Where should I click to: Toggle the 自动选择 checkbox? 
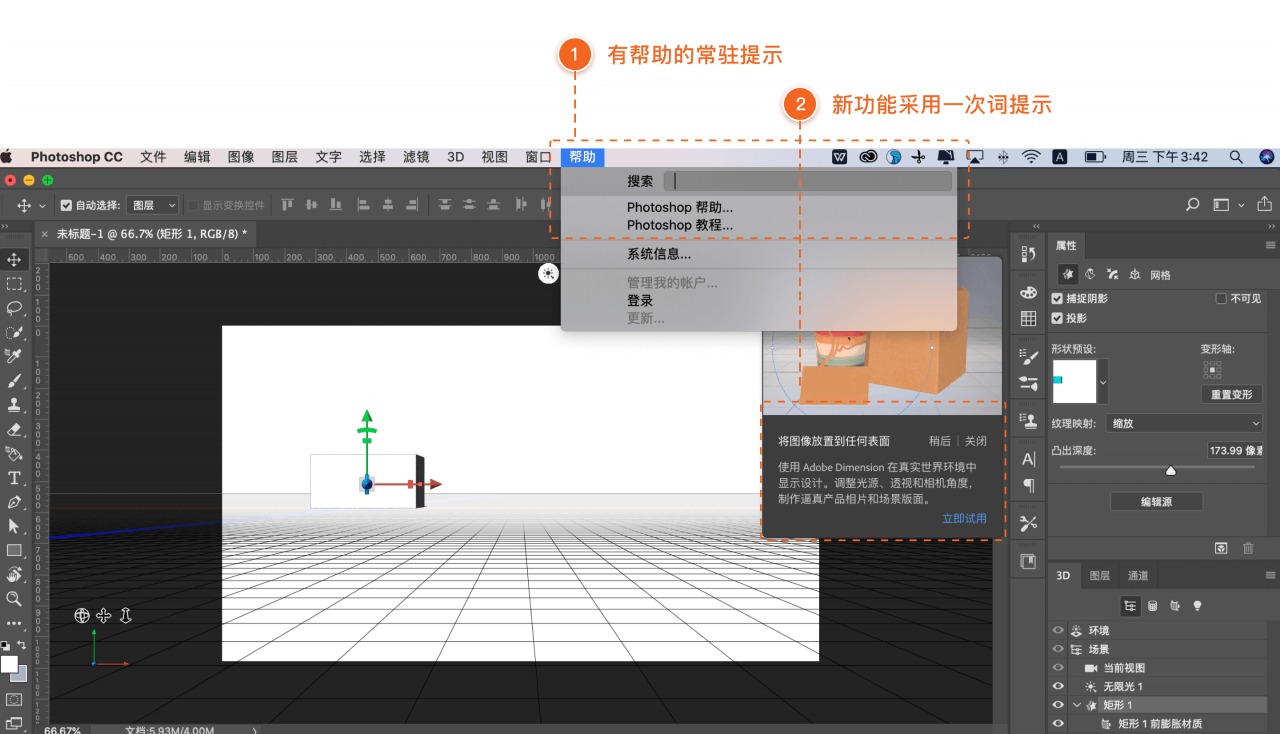pyautogui.click(x=66, y=205)
